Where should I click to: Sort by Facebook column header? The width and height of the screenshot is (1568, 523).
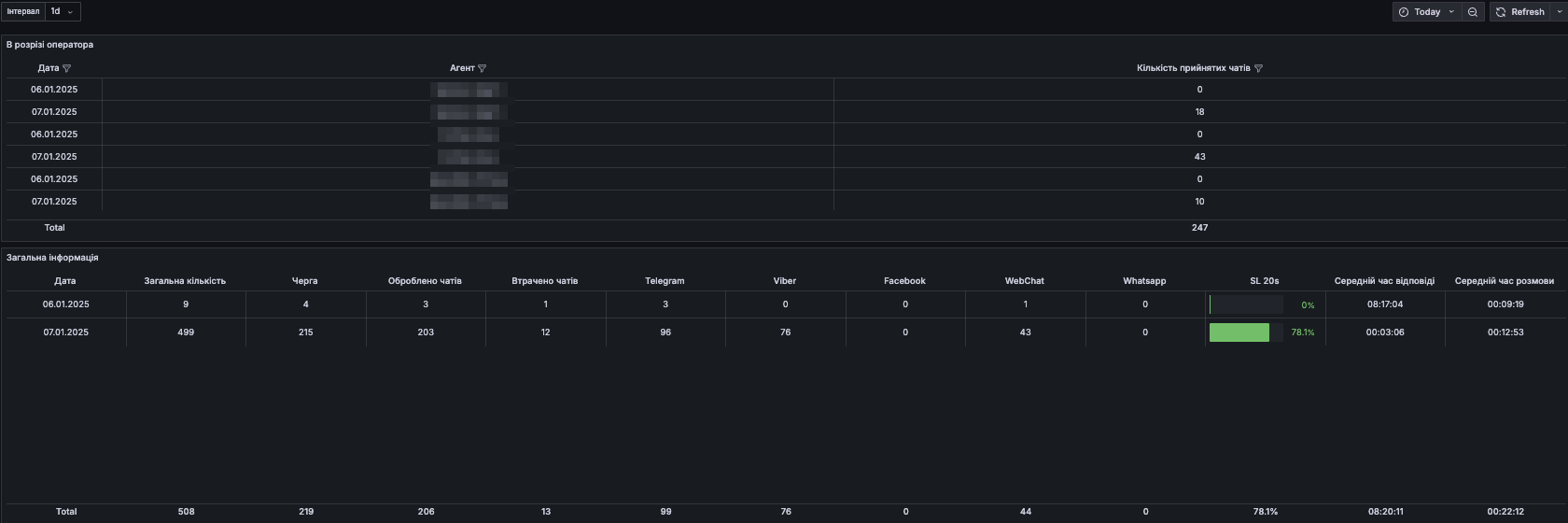coord(904,281)
